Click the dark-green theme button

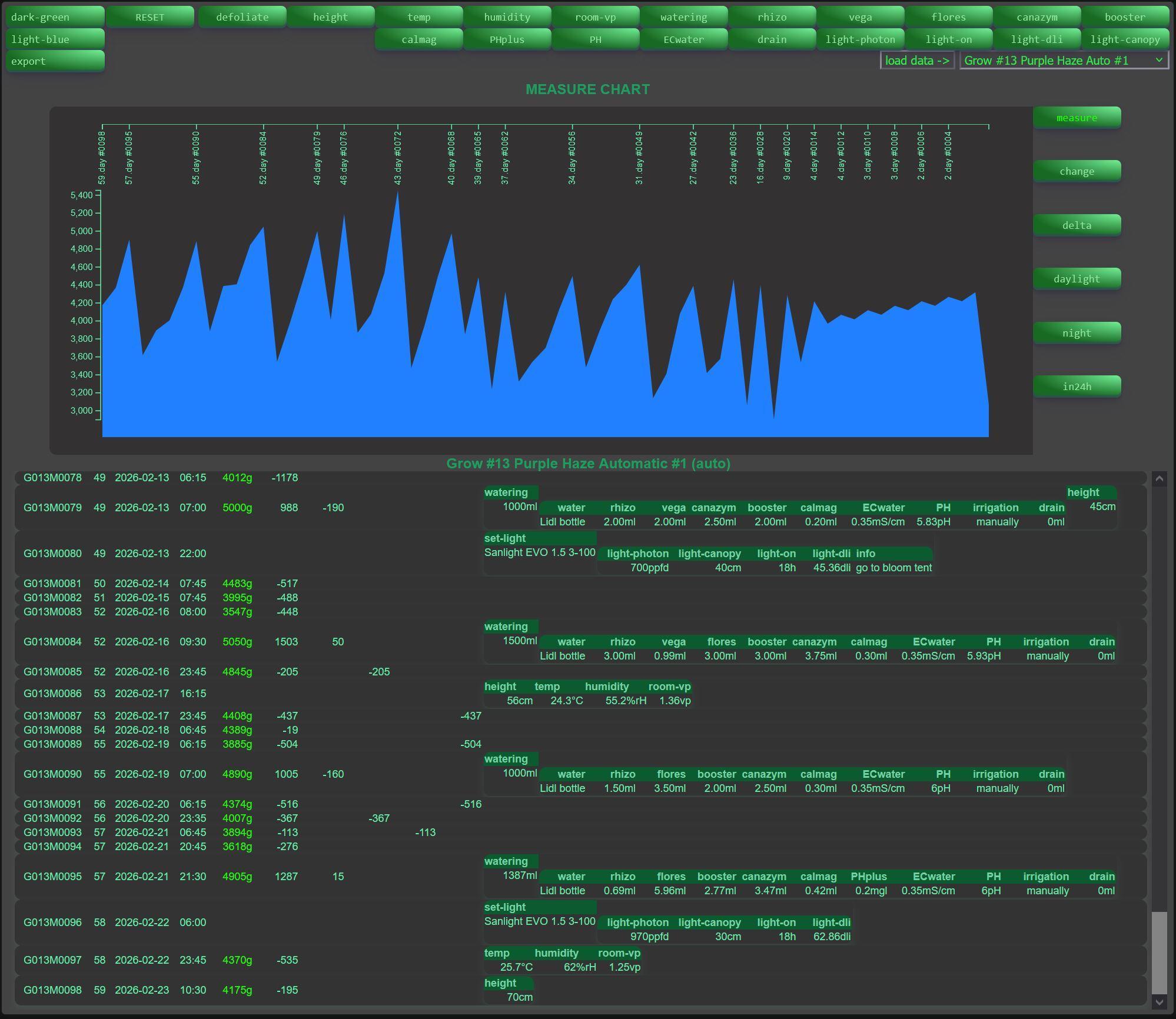pos(55,17)
